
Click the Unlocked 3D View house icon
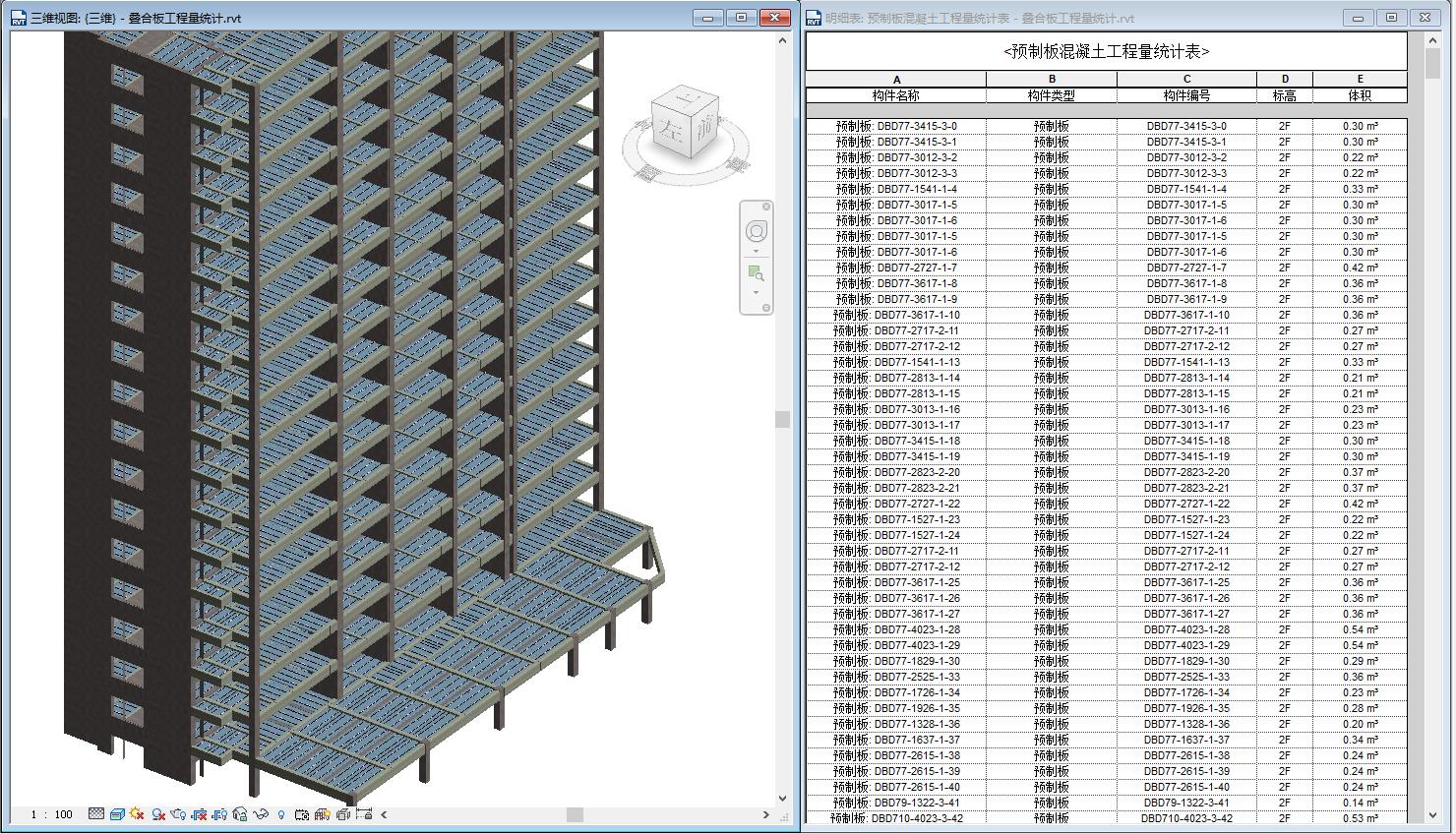(240, 814)
